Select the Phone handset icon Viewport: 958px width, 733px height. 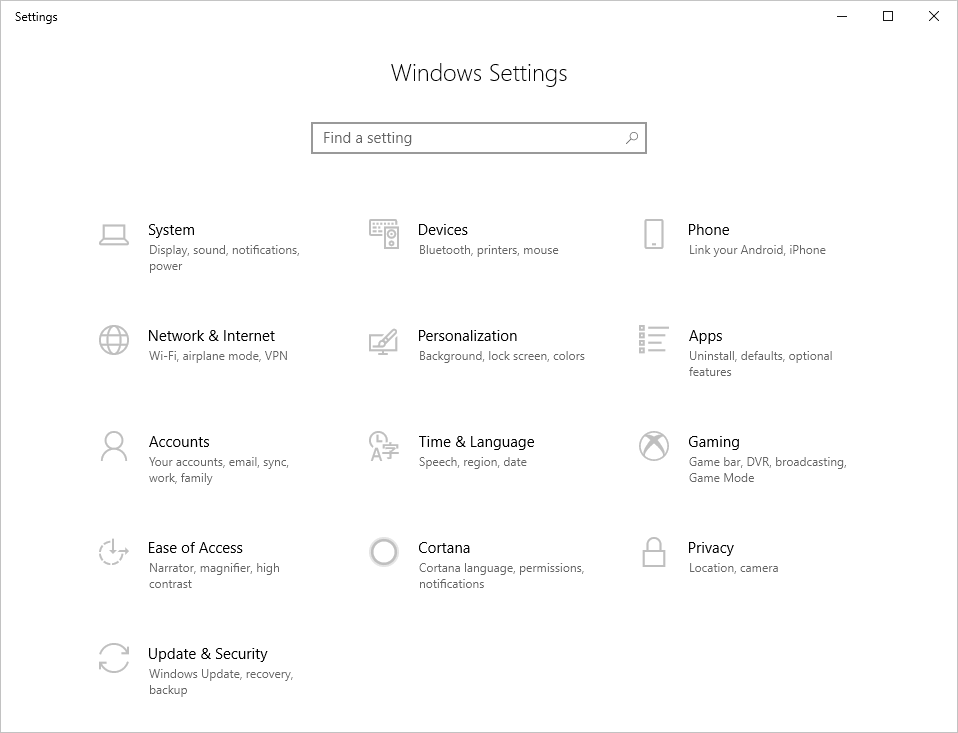click(654, 235)
